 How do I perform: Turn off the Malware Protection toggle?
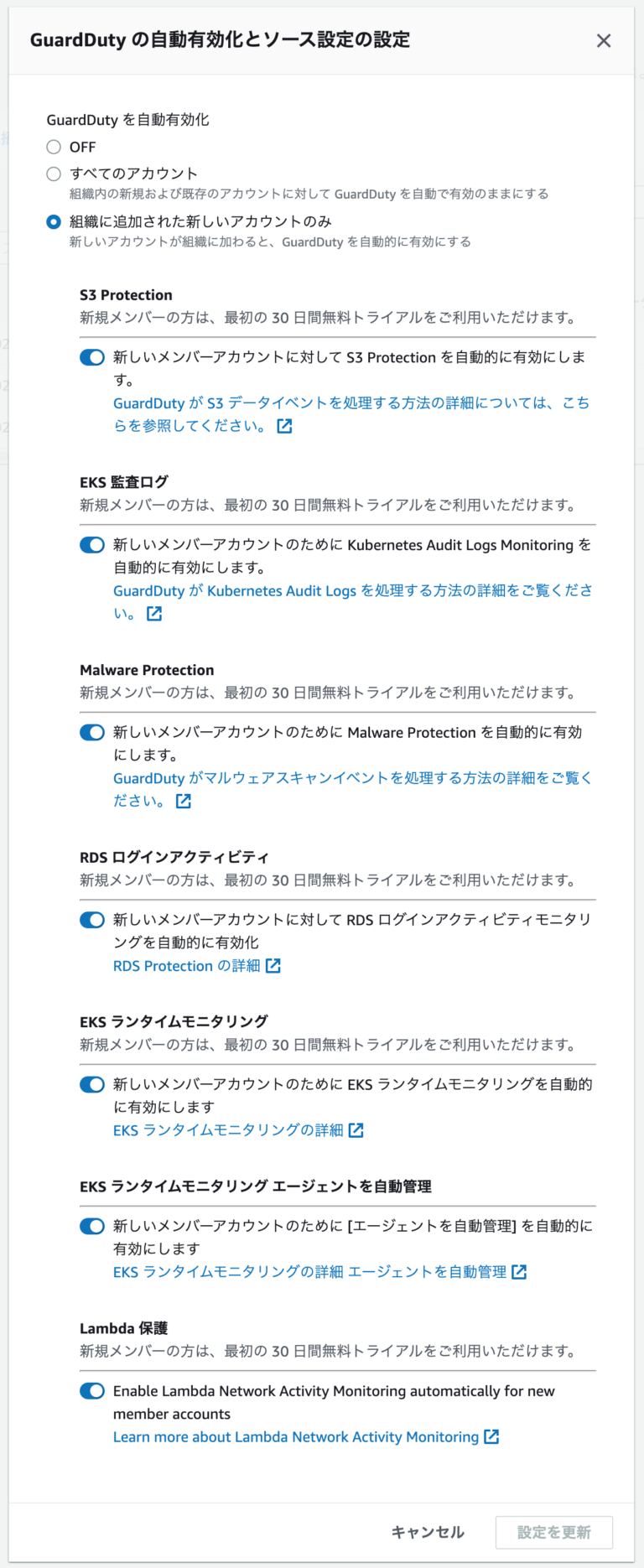point(91,732)
